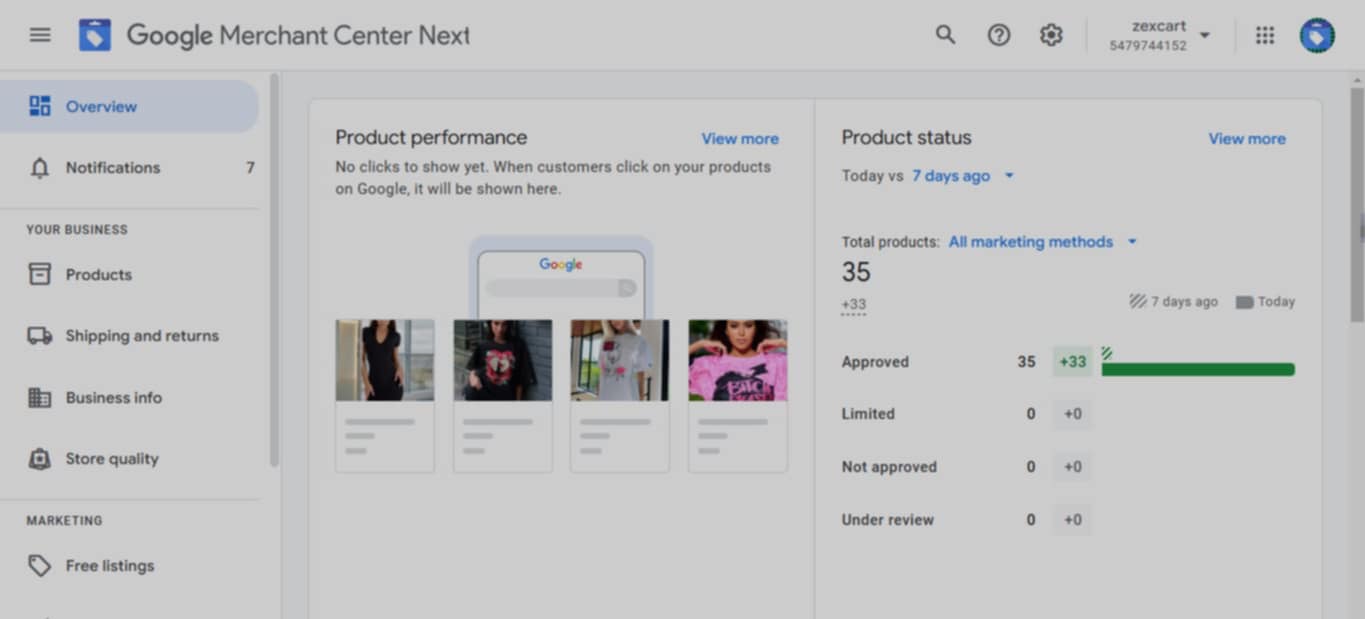Click the Google Merchant Center Next title
1365x619 pixels.
[298, 35]
